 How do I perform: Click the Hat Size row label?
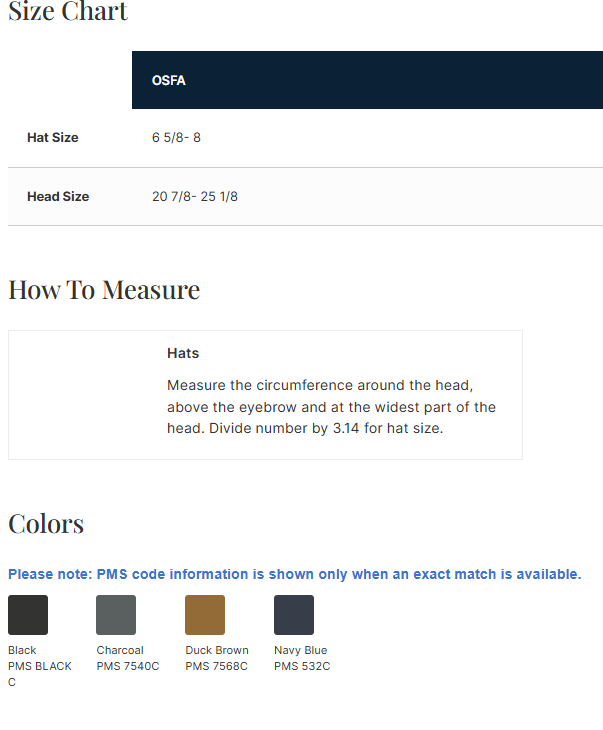(x=52, y=138)
